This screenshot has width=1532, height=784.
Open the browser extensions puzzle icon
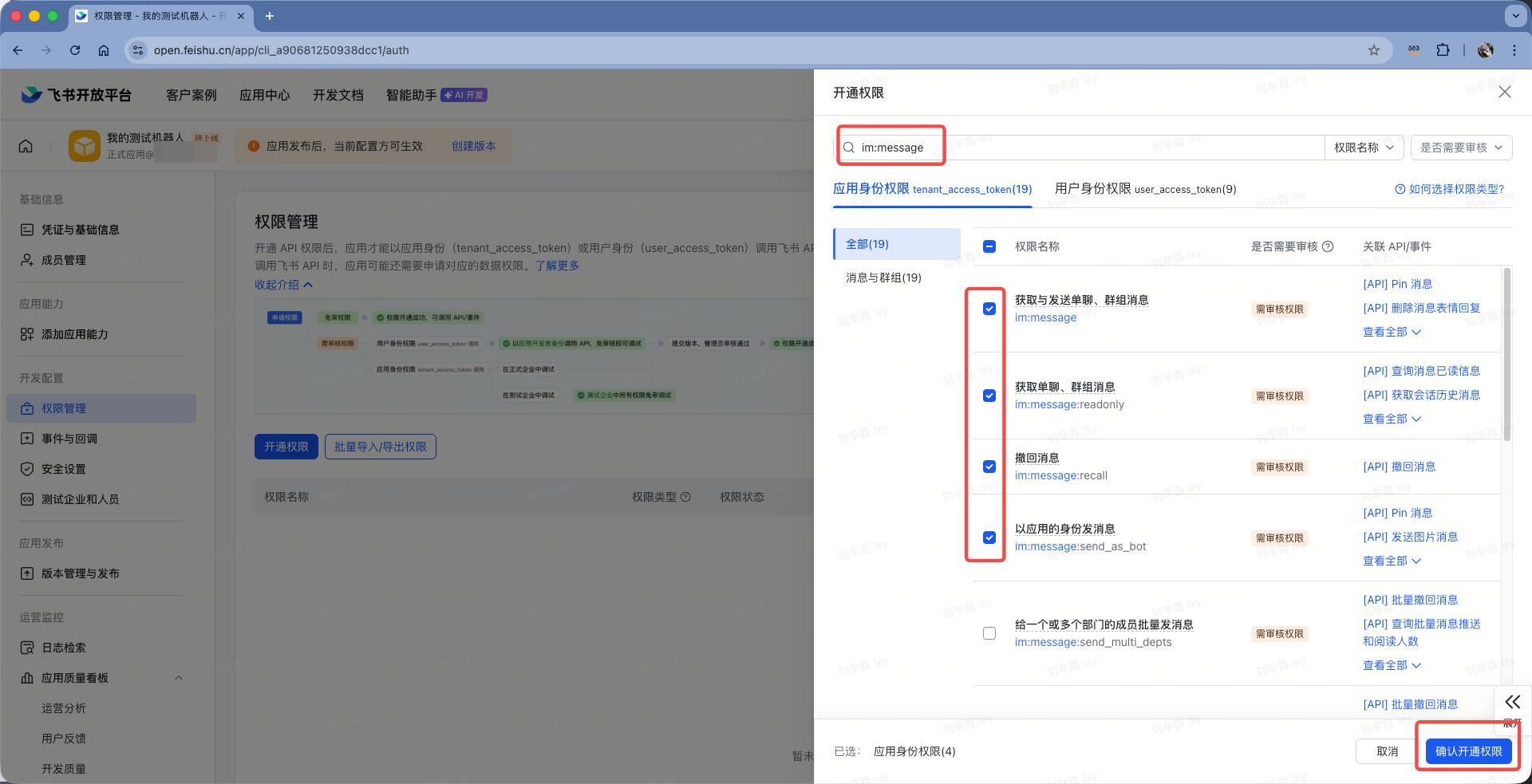point(1443,50)
